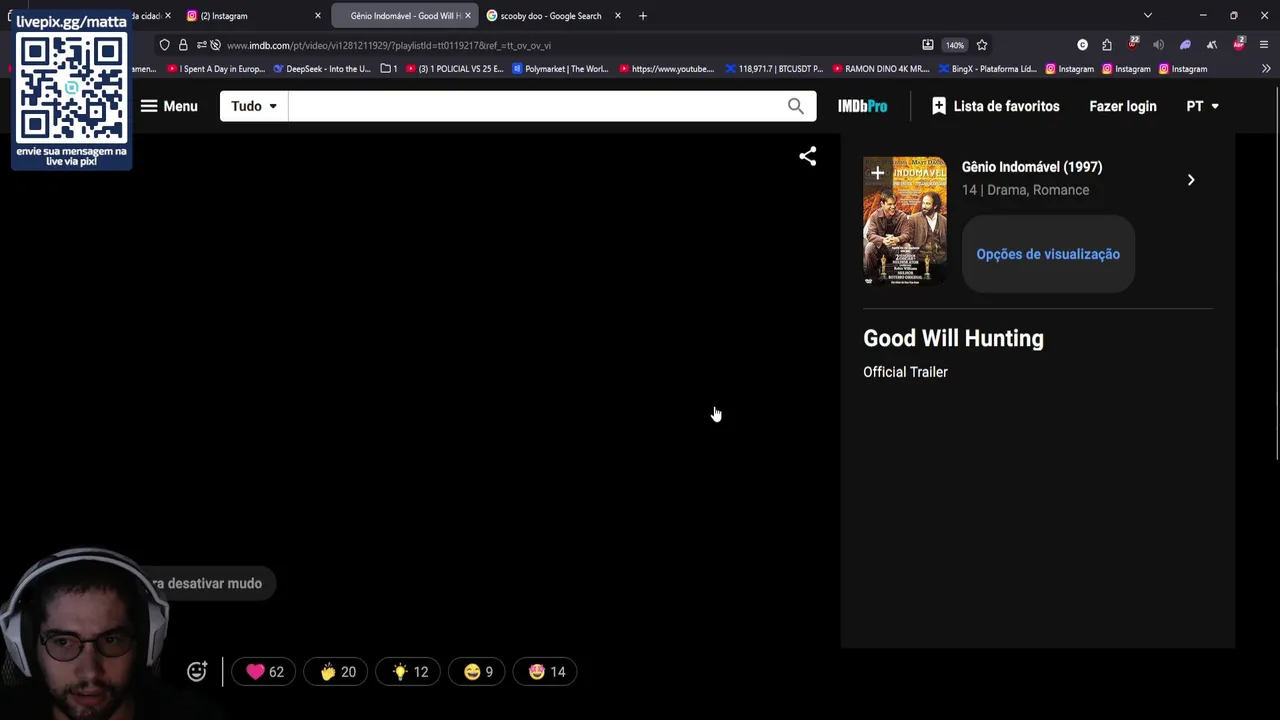
Task: React with the light bulb (12)
Action: [x=409, y=672]
